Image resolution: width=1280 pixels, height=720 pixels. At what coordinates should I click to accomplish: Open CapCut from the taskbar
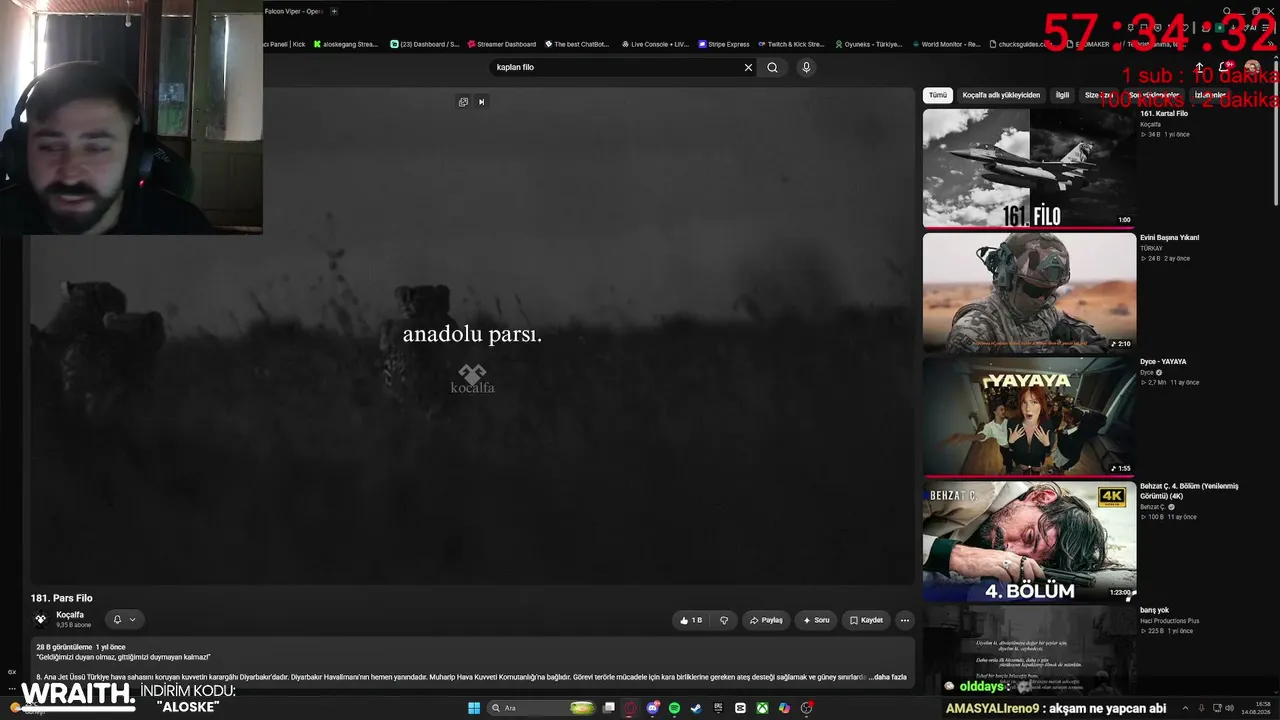tap(740, 708)
